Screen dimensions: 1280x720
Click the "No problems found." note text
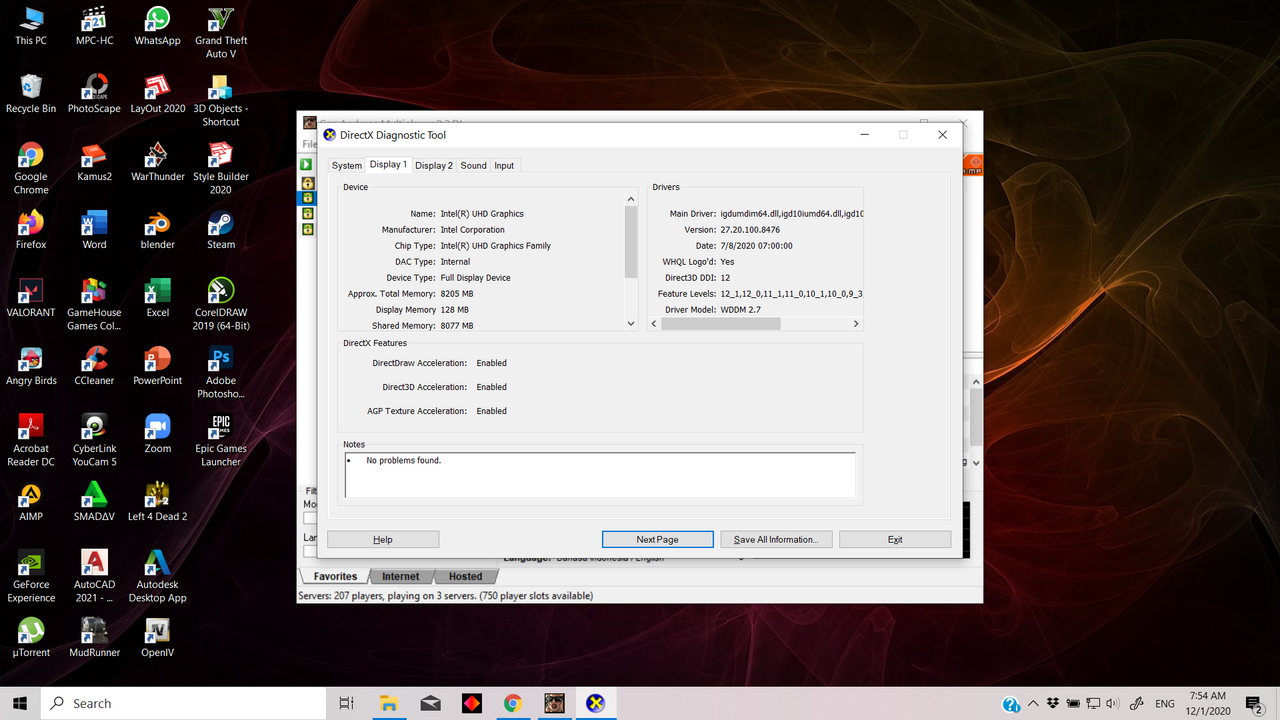pyautogui.click(x=403, y=460)
